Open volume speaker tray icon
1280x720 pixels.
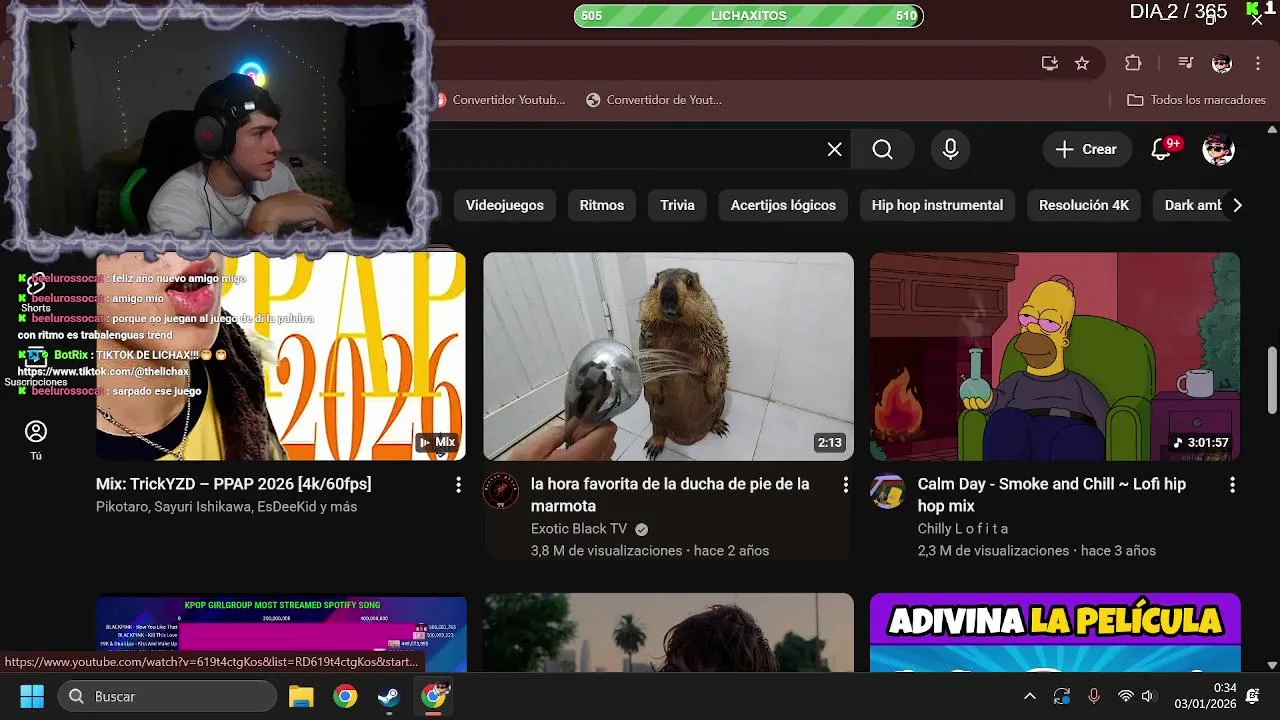pos(1148,696)
